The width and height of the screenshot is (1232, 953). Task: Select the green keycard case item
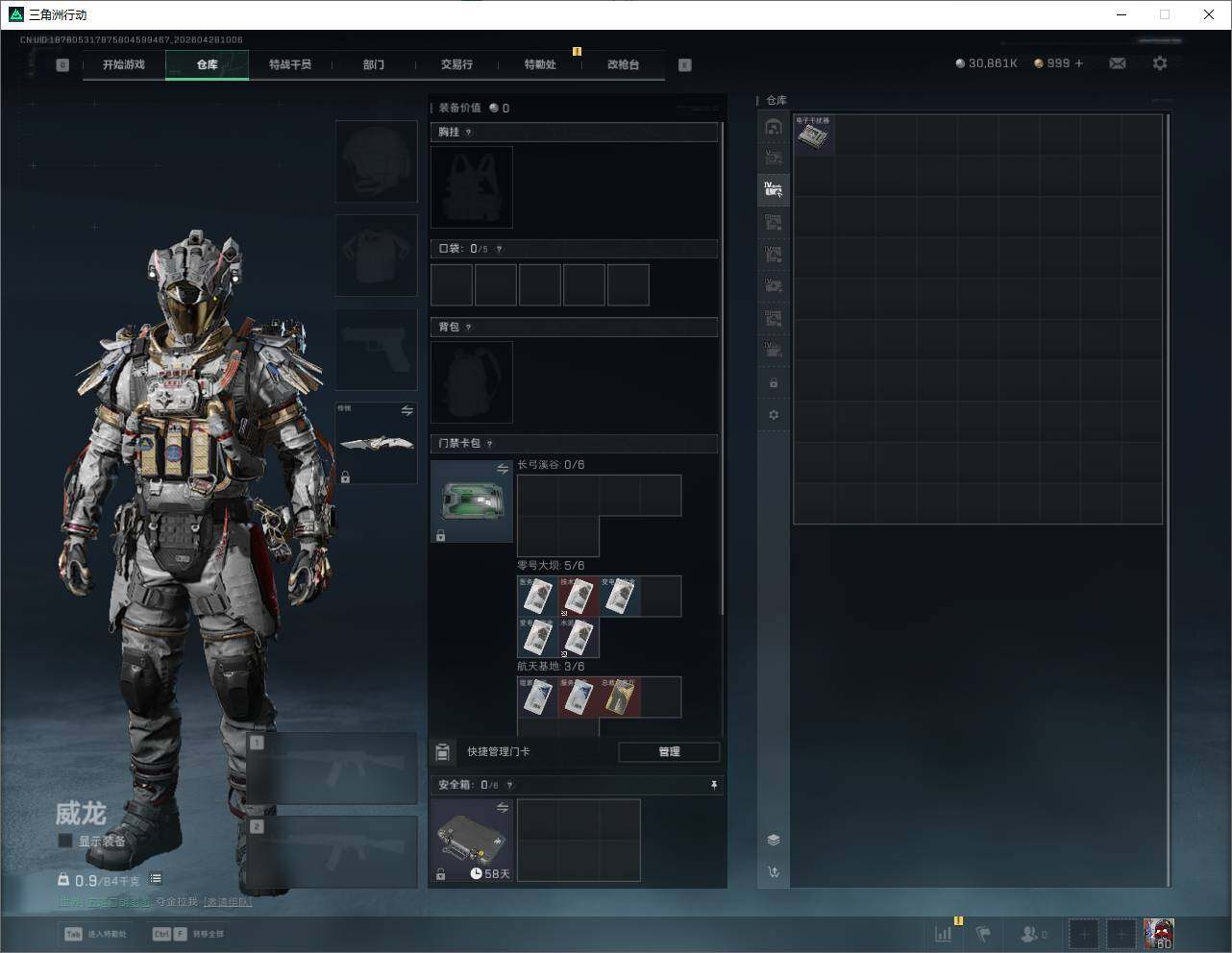[x=472, y=501]
